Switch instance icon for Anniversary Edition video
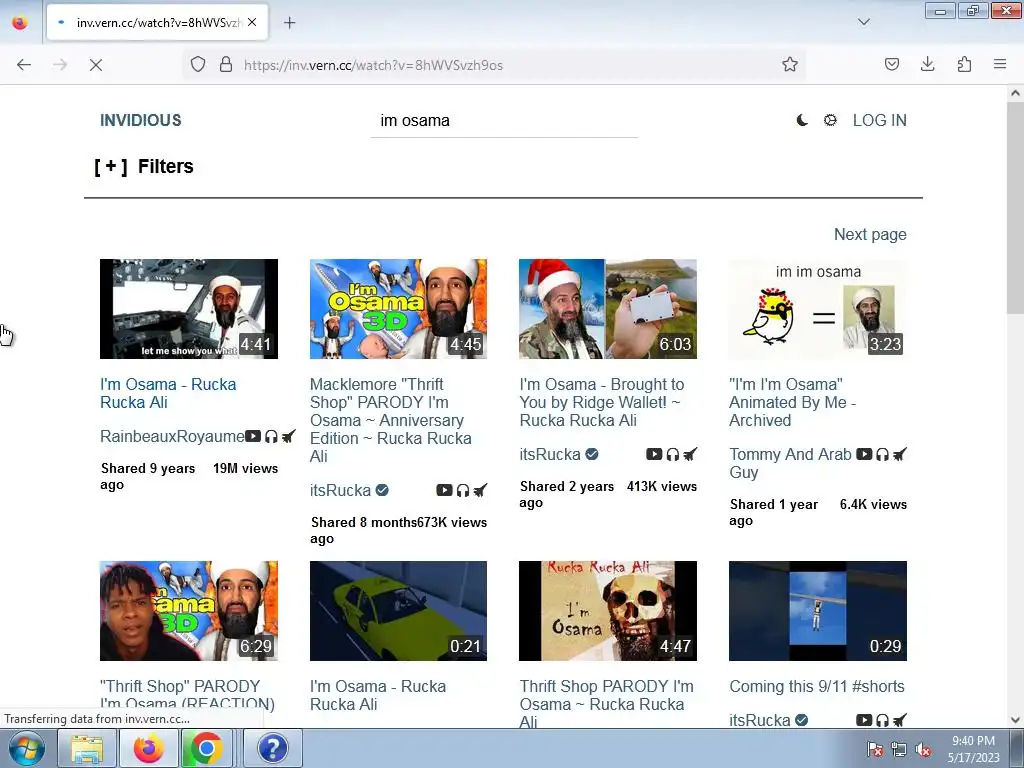 coord(480,490)
